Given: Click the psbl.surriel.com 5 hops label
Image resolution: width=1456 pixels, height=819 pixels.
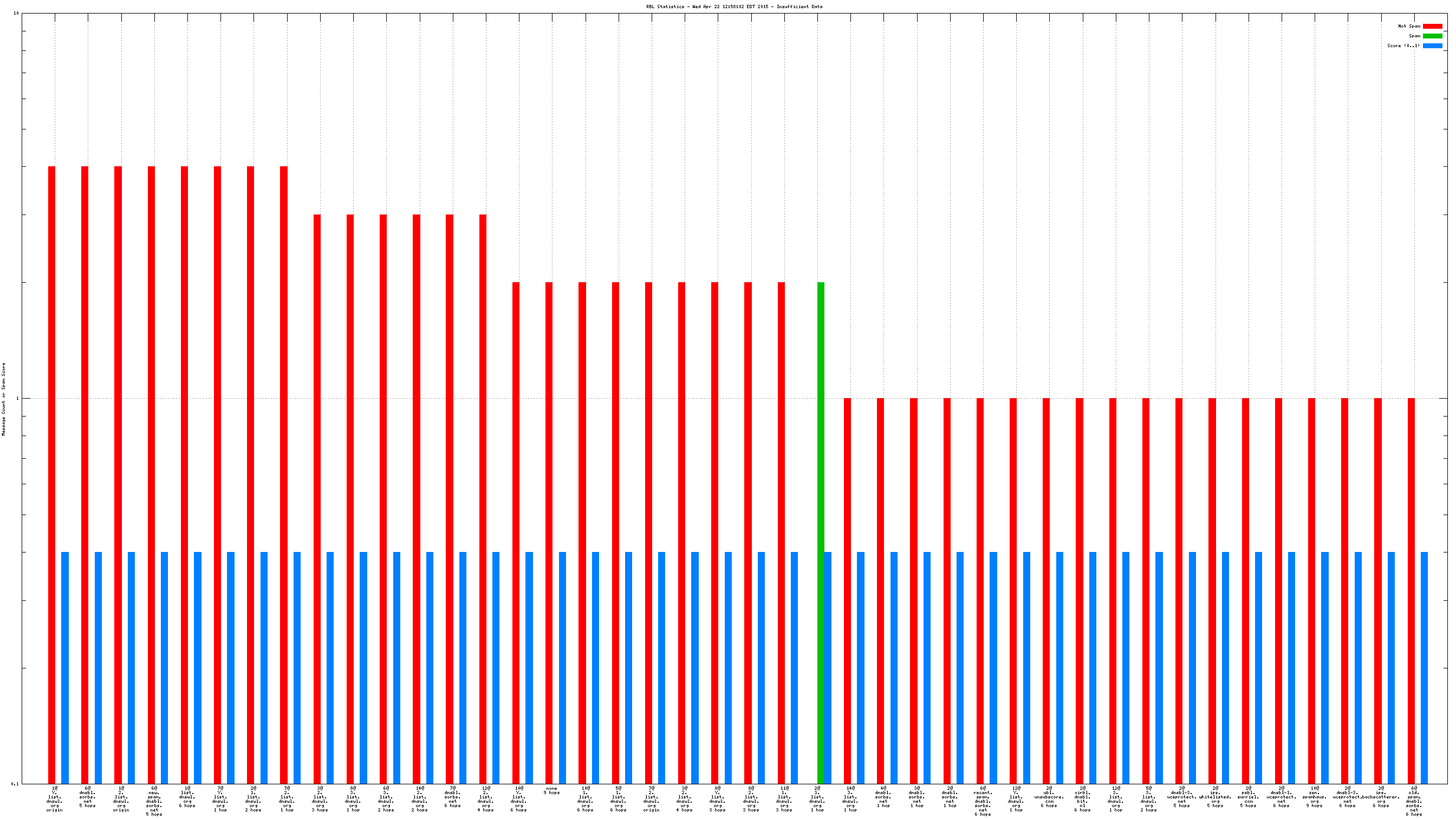Looking at the screenshot, I should 1248,797.
